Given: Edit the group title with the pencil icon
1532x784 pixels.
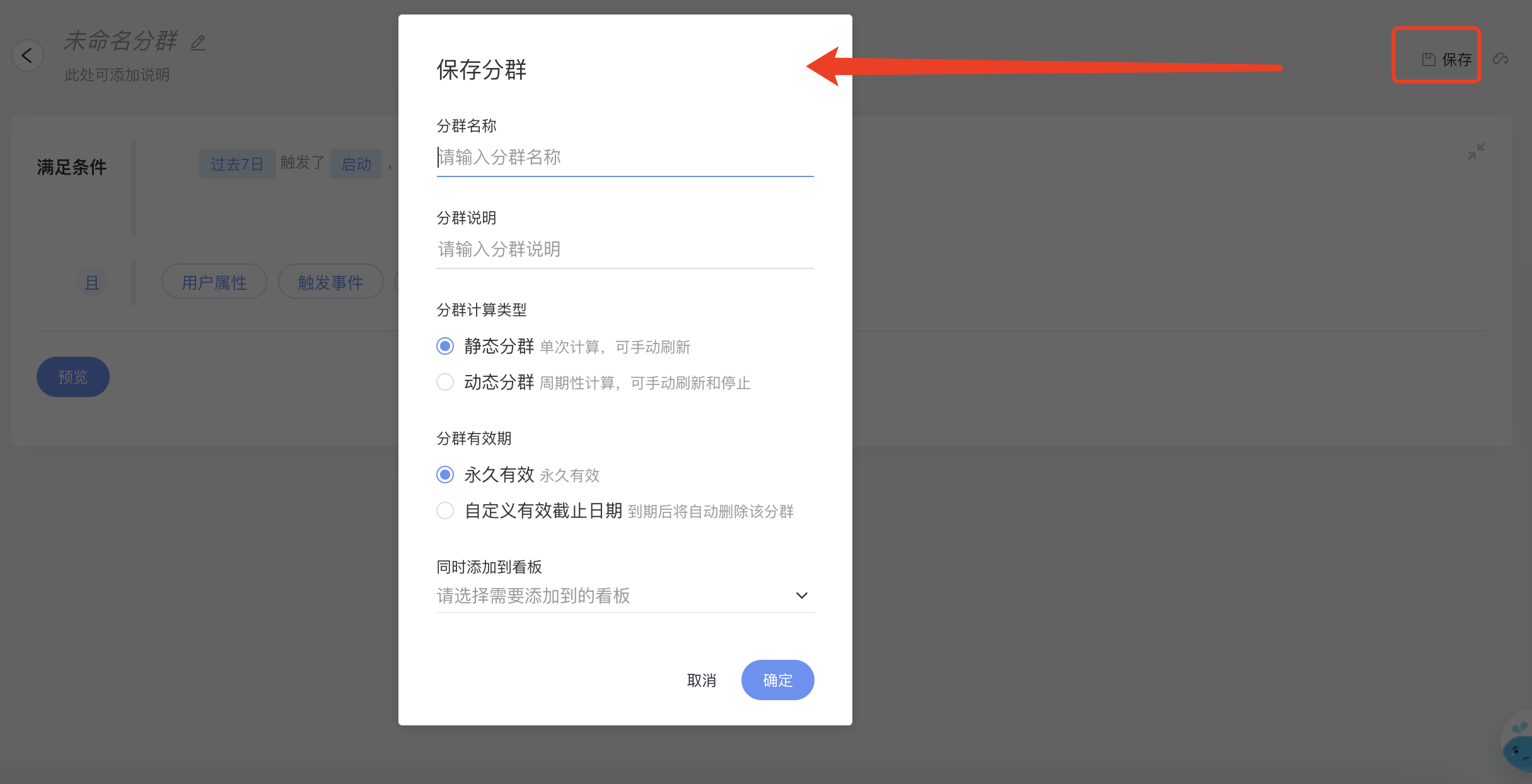Looking at the screenshot, I should click(199, 43).
